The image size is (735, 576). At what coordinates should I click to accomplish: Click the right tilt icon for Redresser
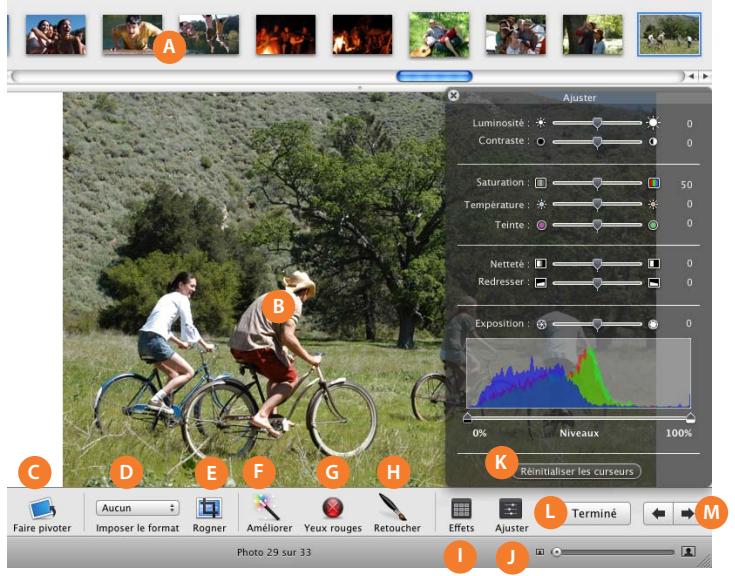(654, 283)
